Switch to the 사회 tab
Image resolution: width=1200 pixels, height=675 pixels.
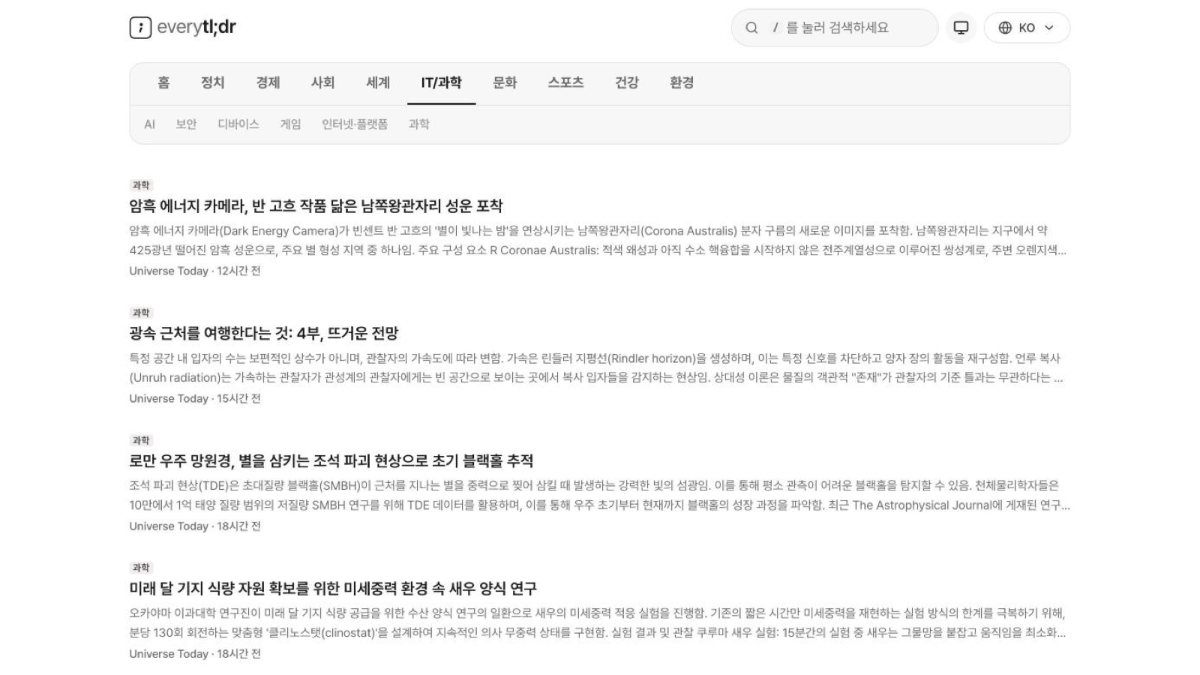(323, 83)
